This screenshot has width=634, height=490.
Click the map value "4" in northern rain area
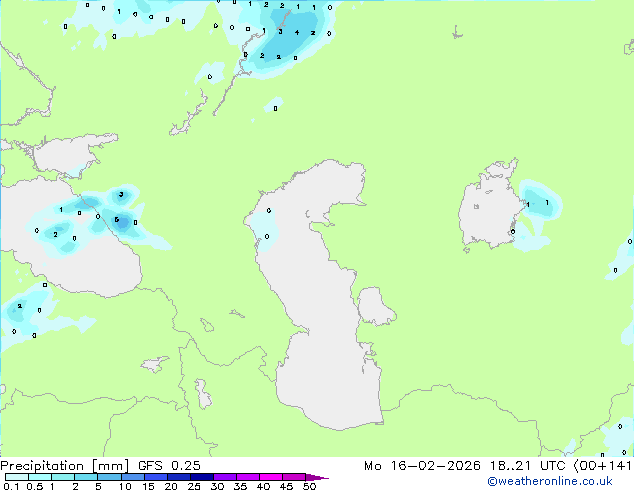click(297, 32)
